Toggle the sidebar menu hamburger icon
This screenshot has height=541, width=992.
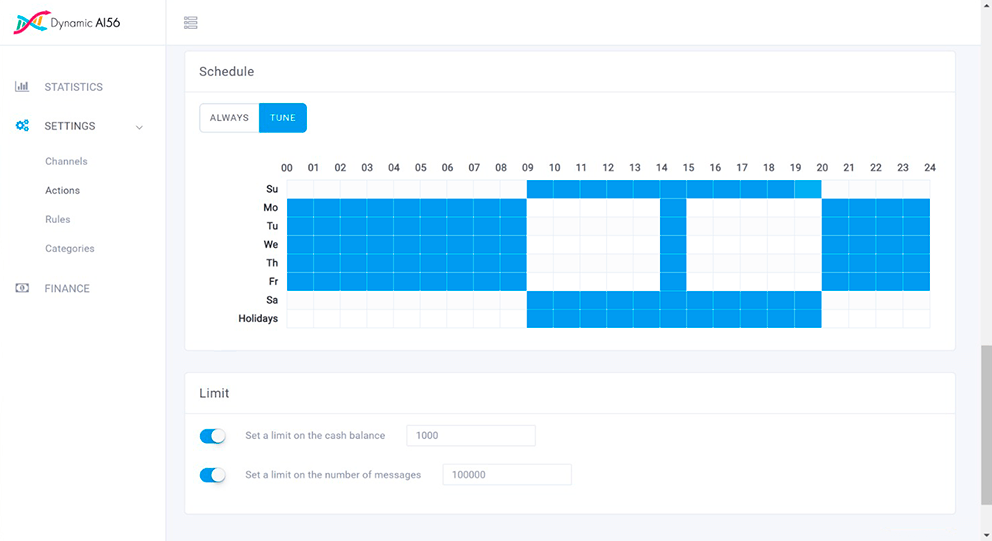(191, 23)
